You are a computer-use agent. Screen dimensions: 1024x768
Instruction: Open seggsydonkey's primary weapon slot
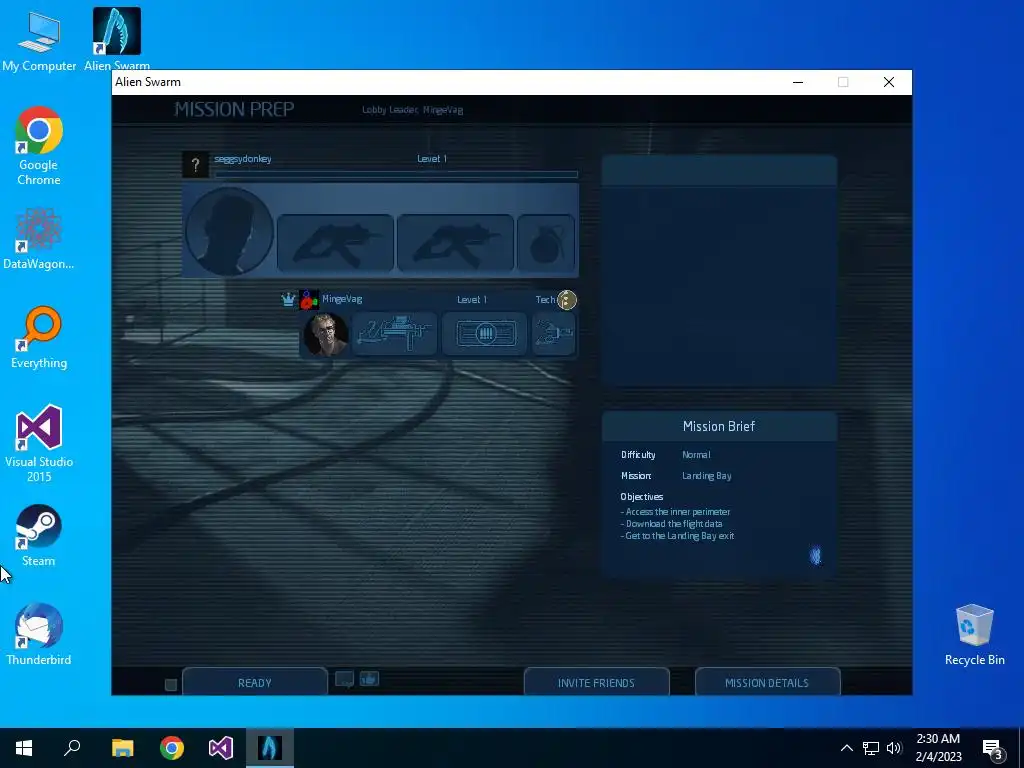pyautogui.click(x=335, y=242)
